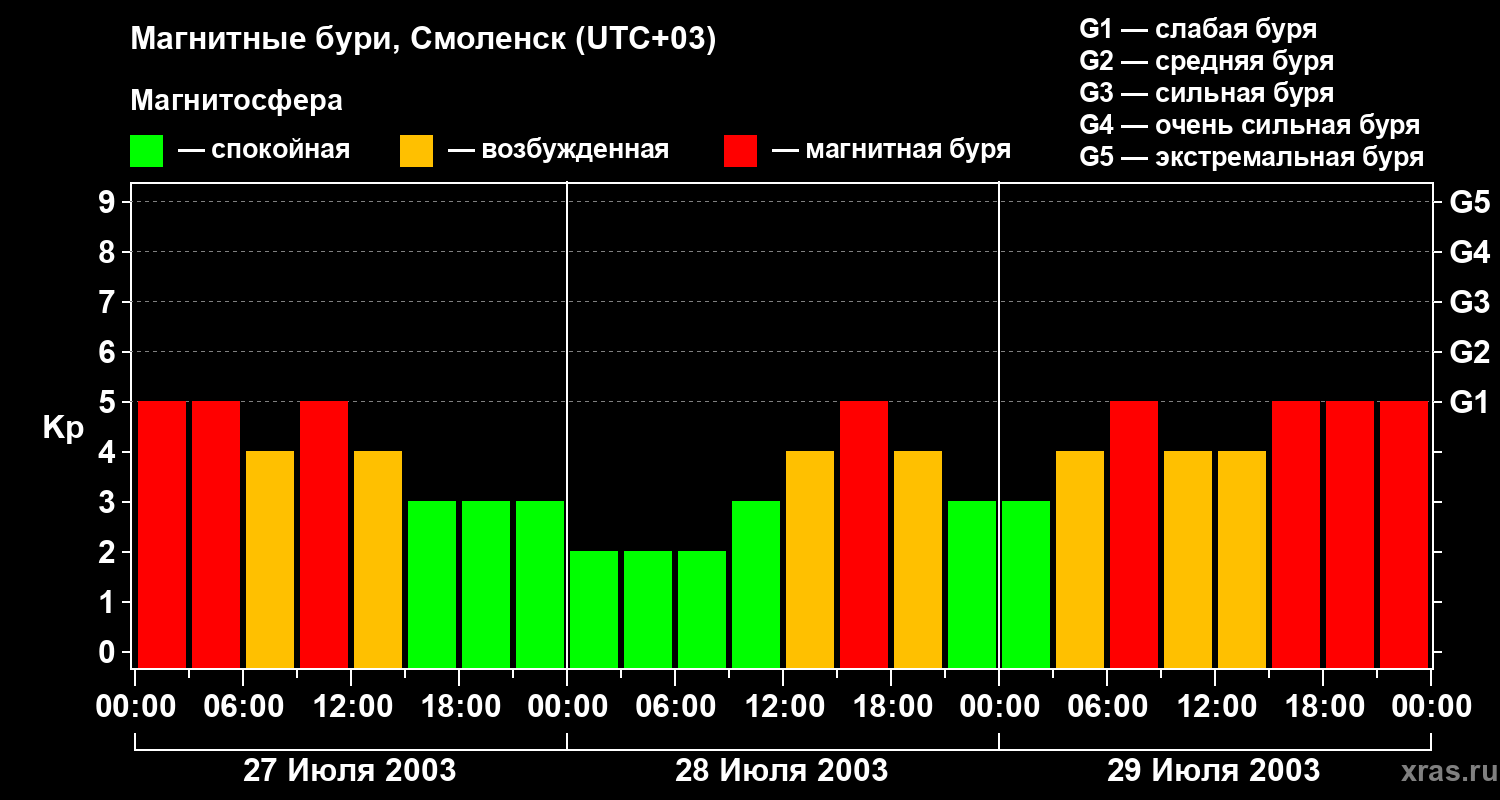Image resolution: width=1500 pixels, height=800 pixels.
Task: Click the '12:00' time label under 29 July
Action: tap(1215, 707)
